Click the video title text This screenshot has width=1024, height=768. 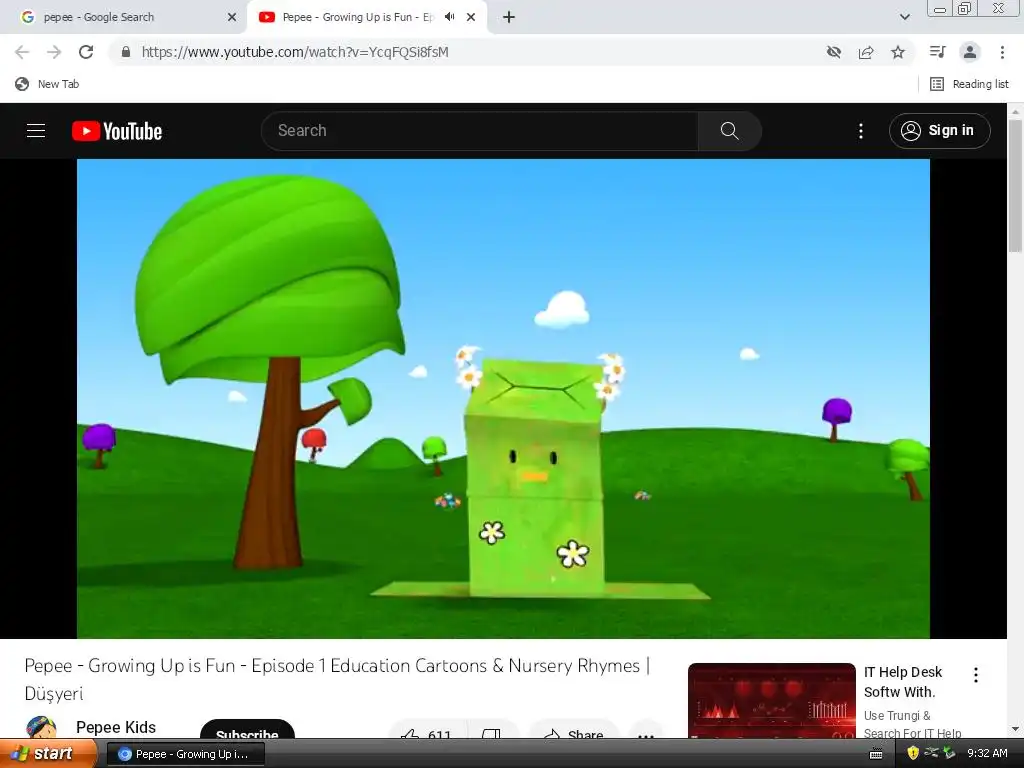pos(337,679)
